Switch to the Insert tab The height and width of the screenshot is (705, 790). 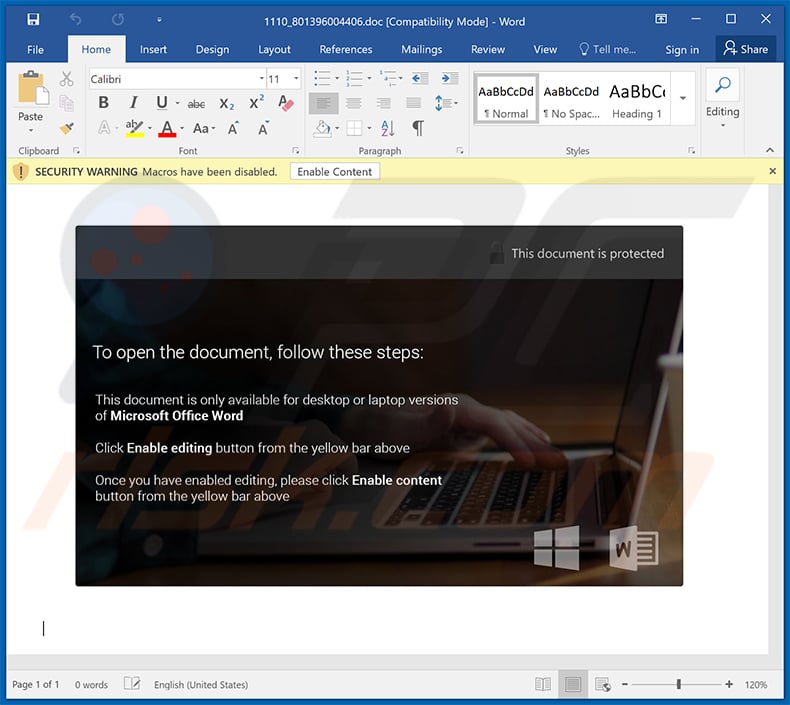(153, 49)
